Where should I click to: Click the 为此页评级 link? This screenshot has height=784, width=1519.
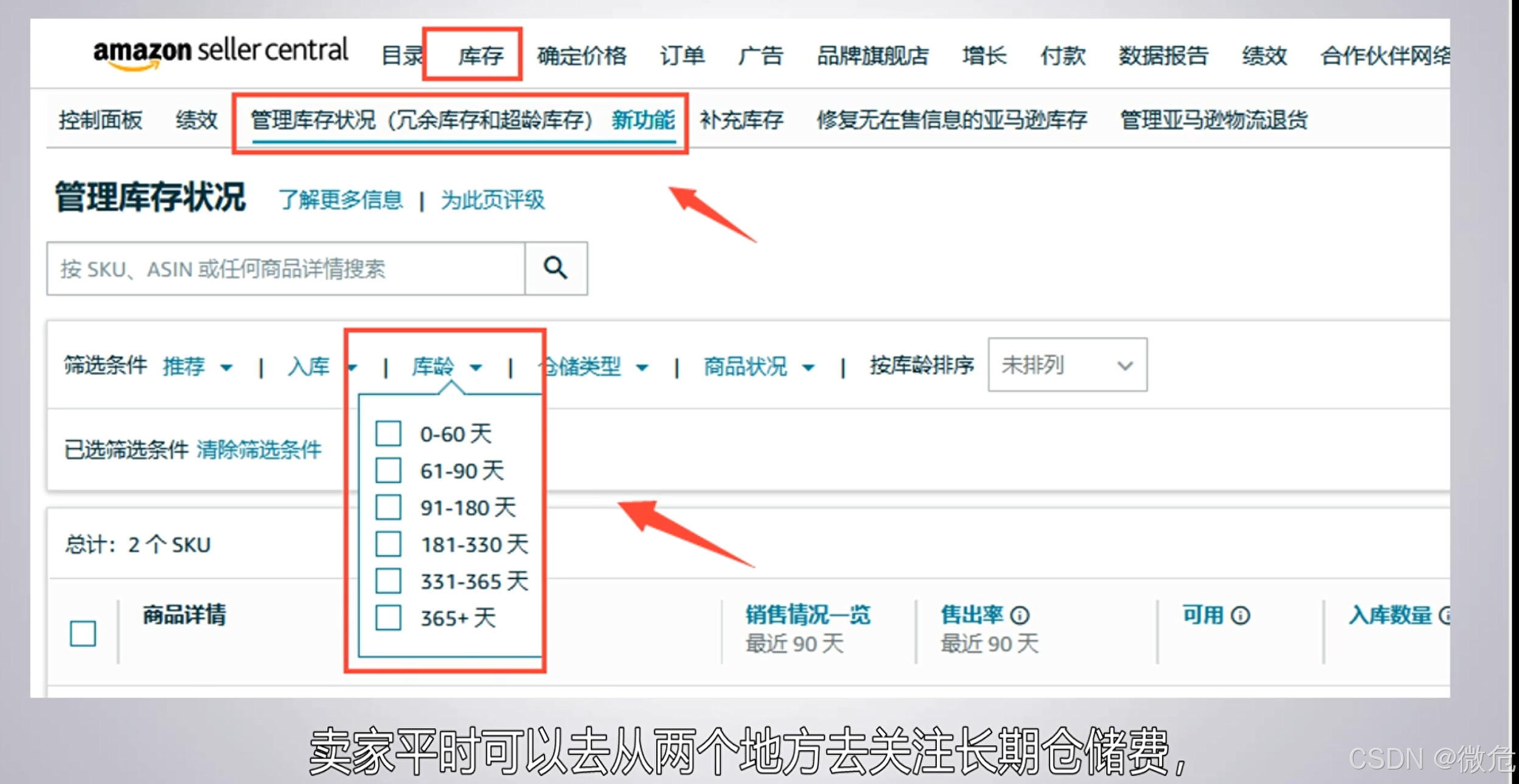(x=492, y=199)
